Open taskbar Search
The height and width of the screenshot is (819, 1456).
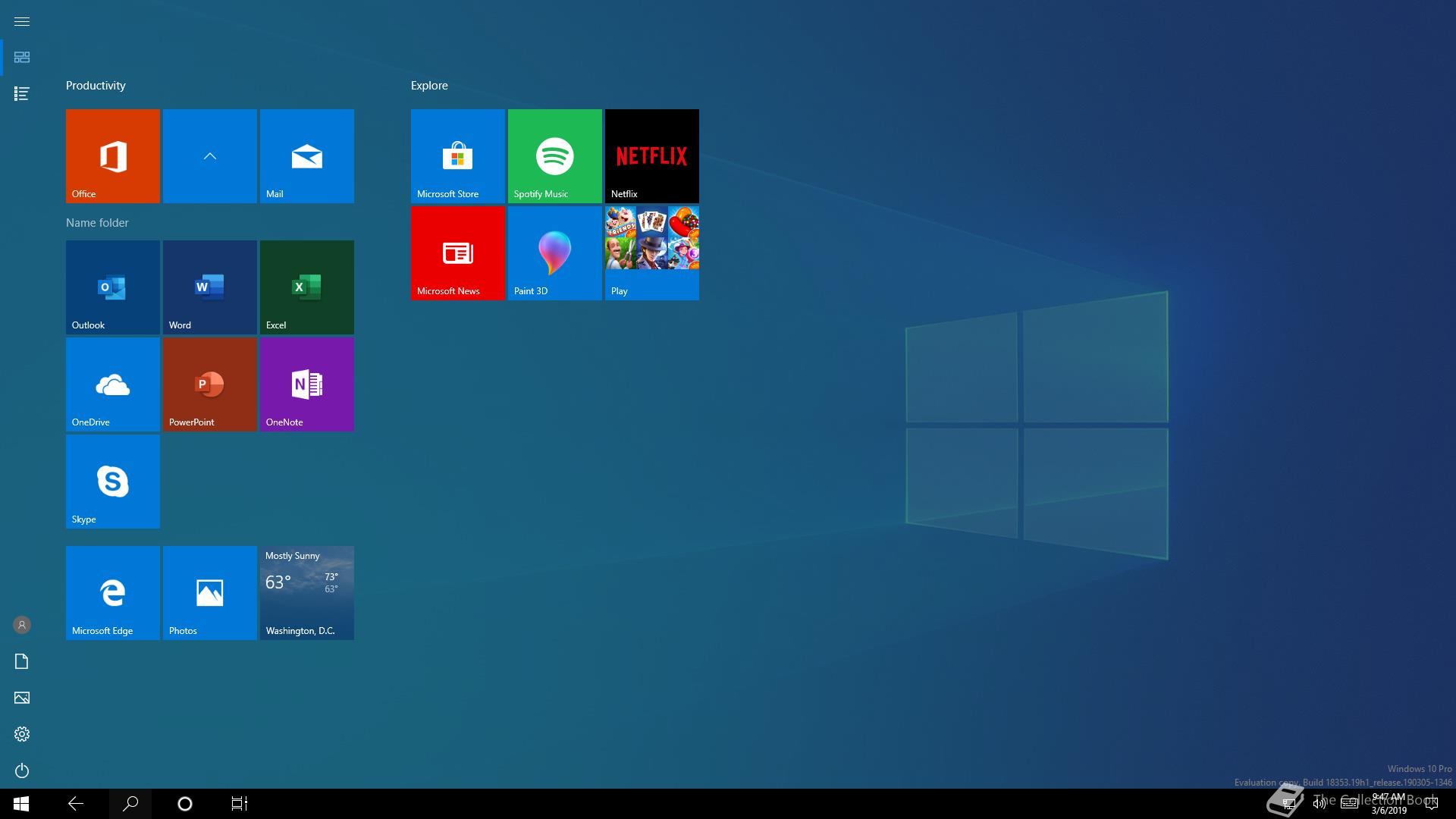(130, 804)
